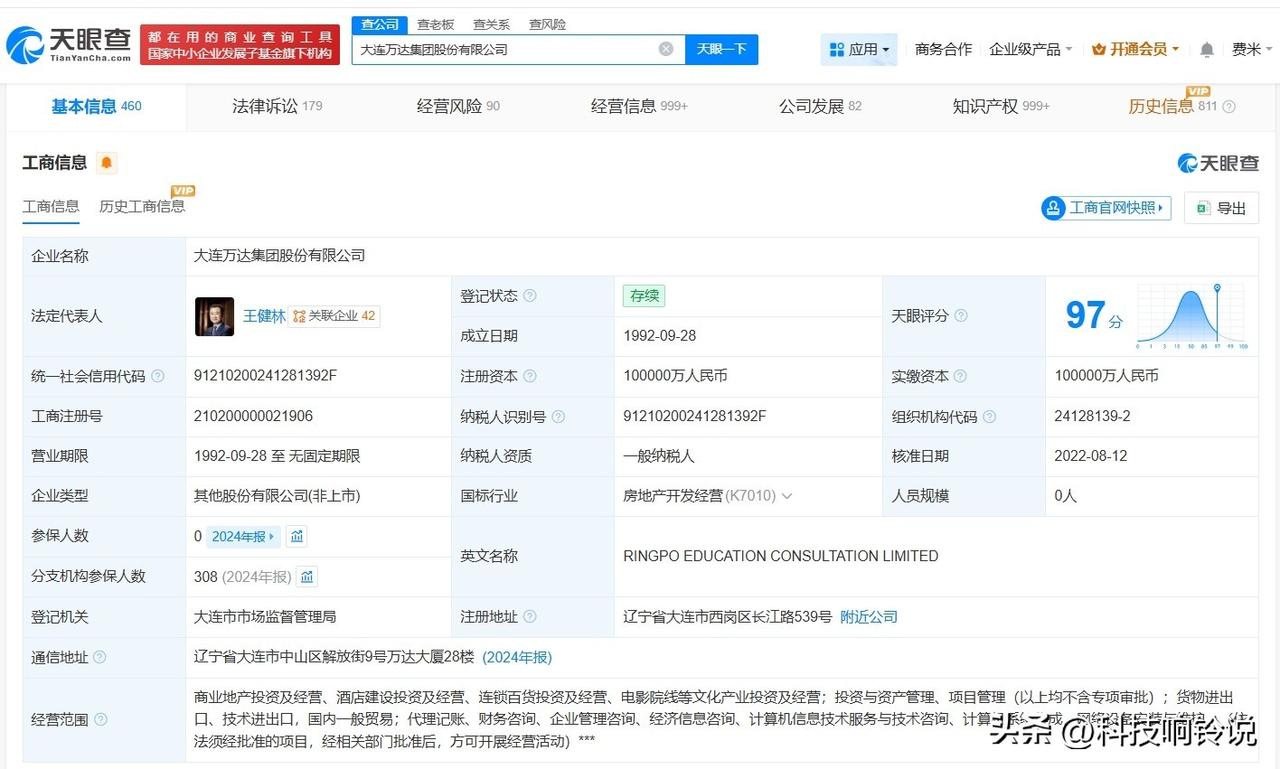The height and width of the screenshot is (769, 1280).
Task: Select the 查老板 search tab
Action: click(435, 24)
